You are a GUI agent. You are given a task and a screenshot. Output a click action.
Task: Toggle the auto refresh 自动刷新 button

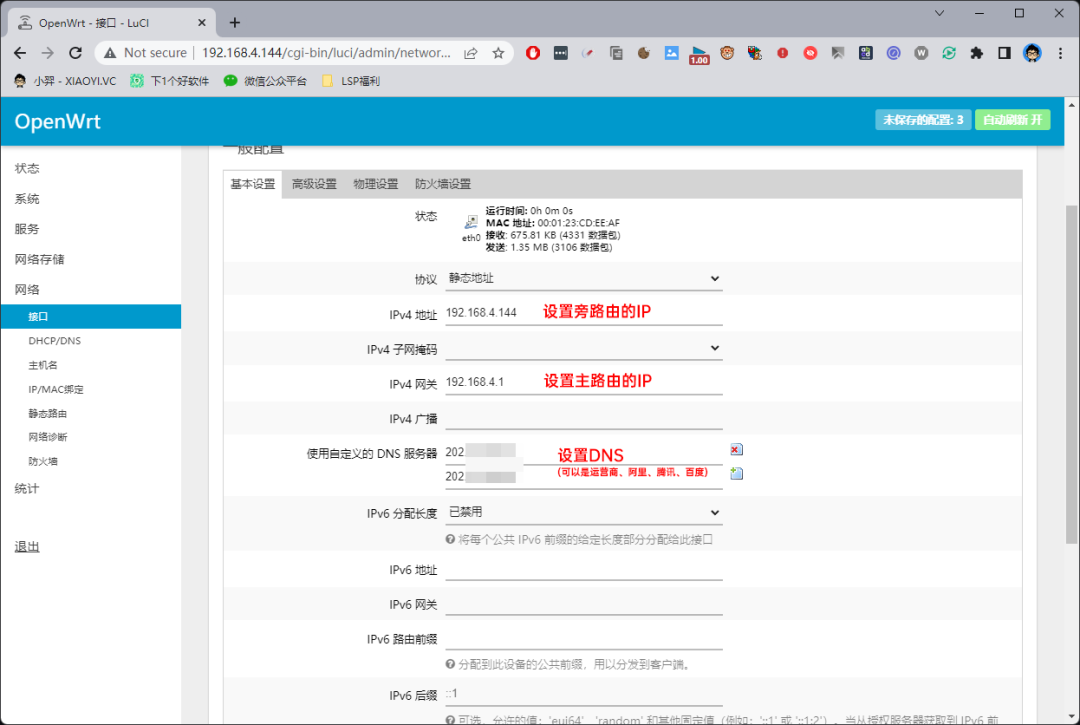[x=1012, y=120]
